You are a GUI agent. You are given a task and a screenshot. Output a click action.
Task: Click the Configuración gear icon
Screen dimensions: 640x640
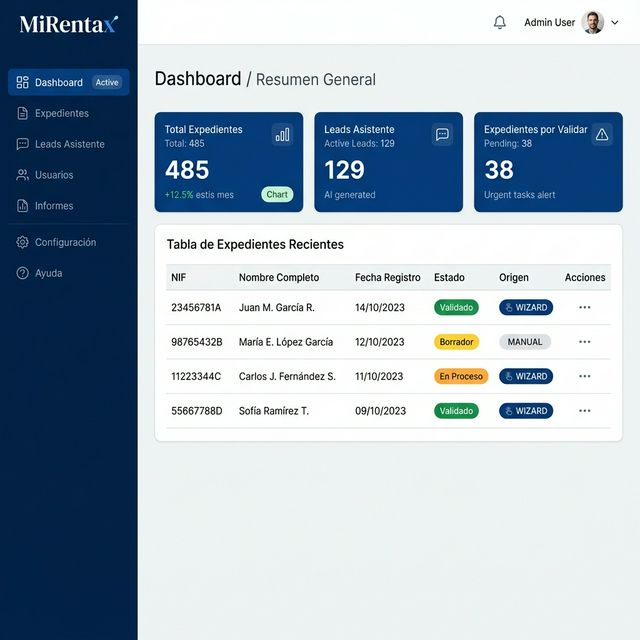(22, 242)
